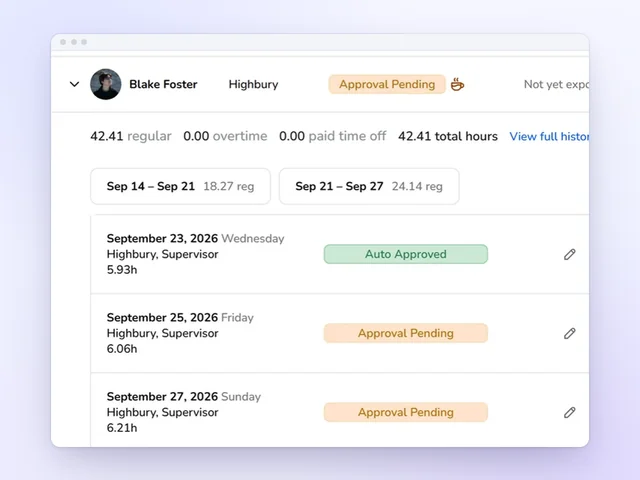Click the Blake Foster name
Viewport: 640px width, 480px height.
tap(163, 84)
